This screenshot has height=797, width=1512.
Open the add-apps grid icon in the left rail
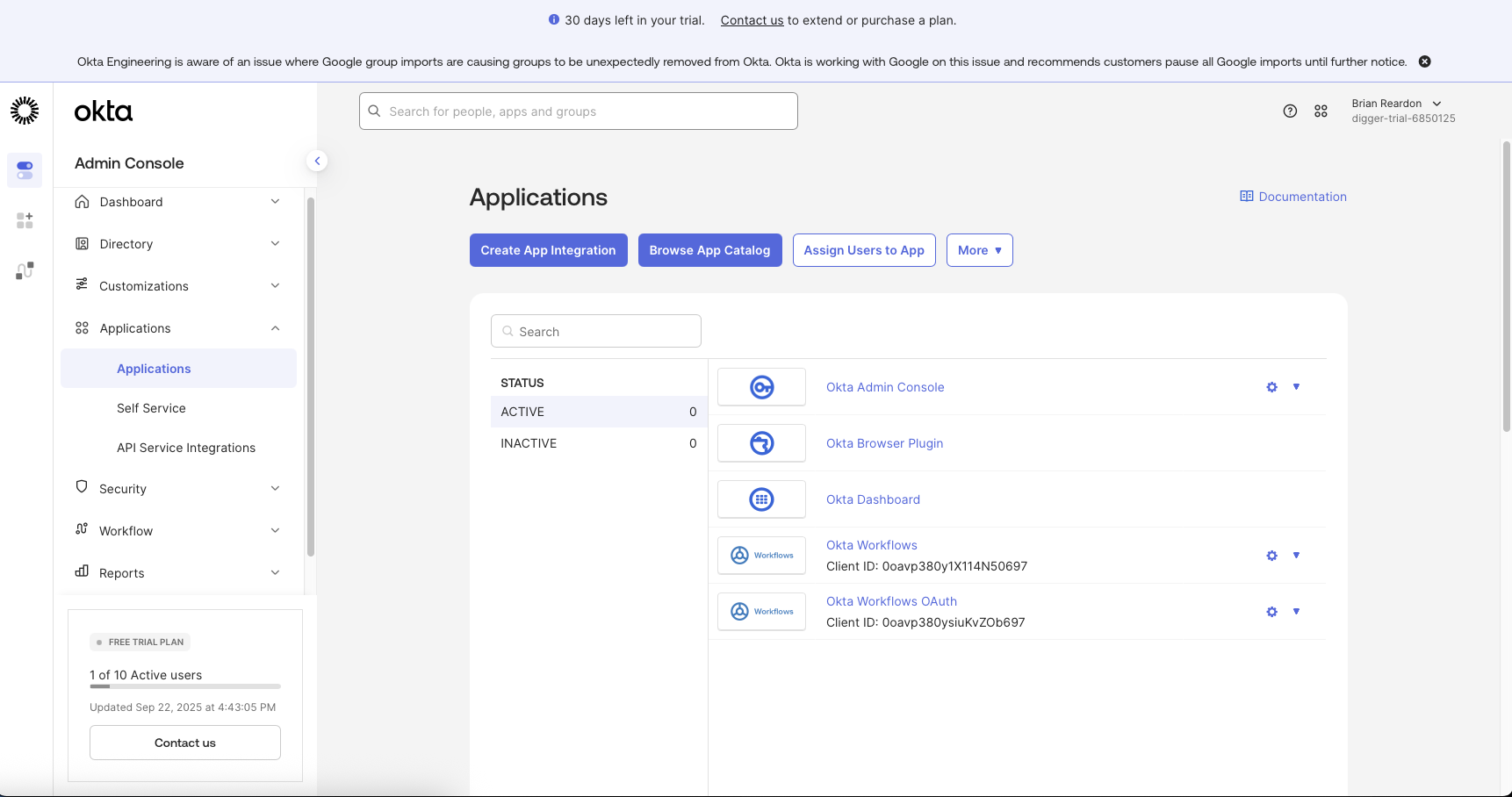click(x=24, y=219)
